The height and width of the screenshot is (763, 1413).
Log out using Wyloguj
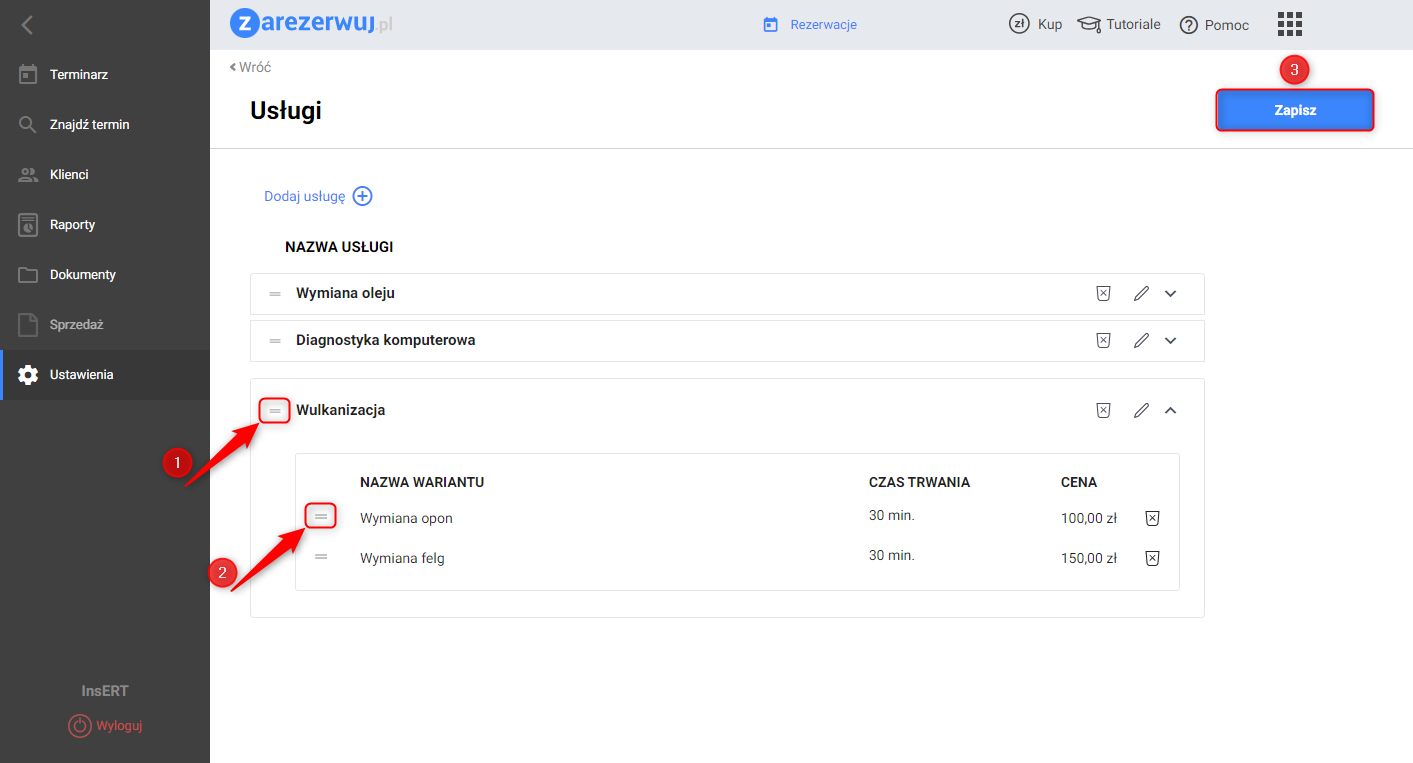coord(105,726)
